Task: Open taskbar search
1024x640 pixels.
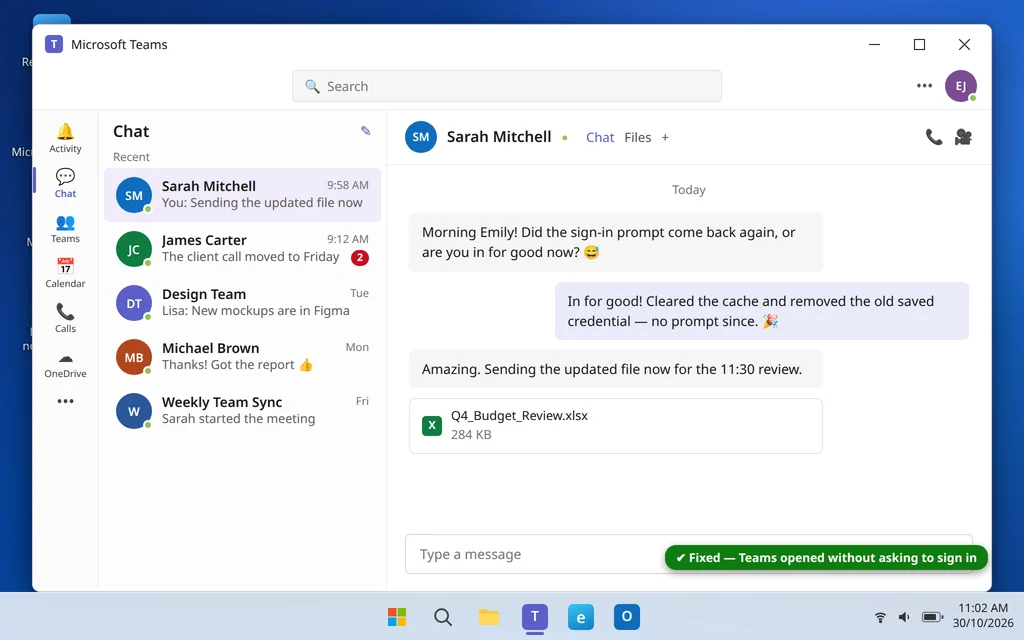Action: click(443, 616)
